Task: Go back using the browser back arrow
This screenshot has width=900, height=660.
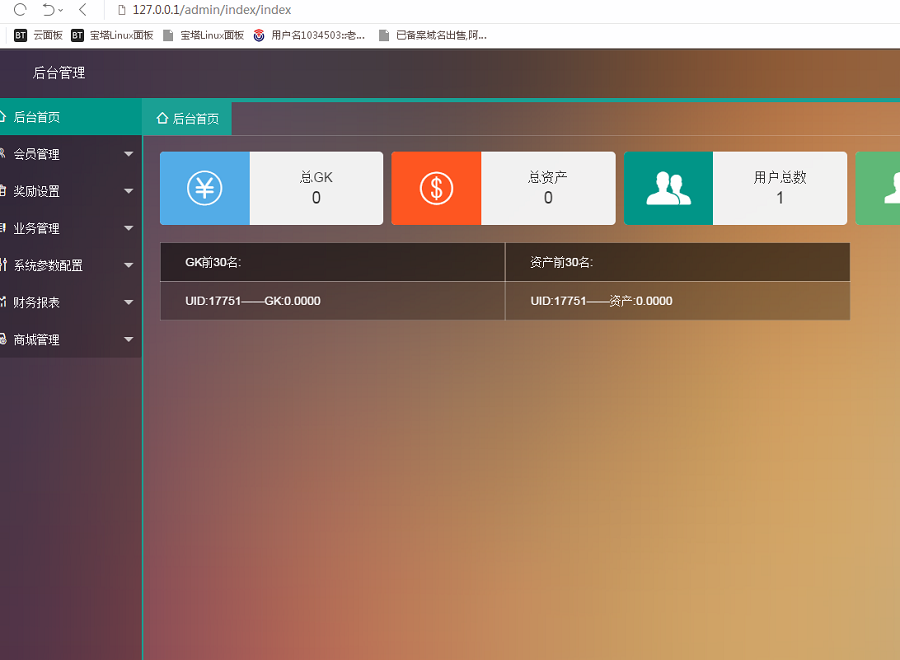Action: click(82, 10)
